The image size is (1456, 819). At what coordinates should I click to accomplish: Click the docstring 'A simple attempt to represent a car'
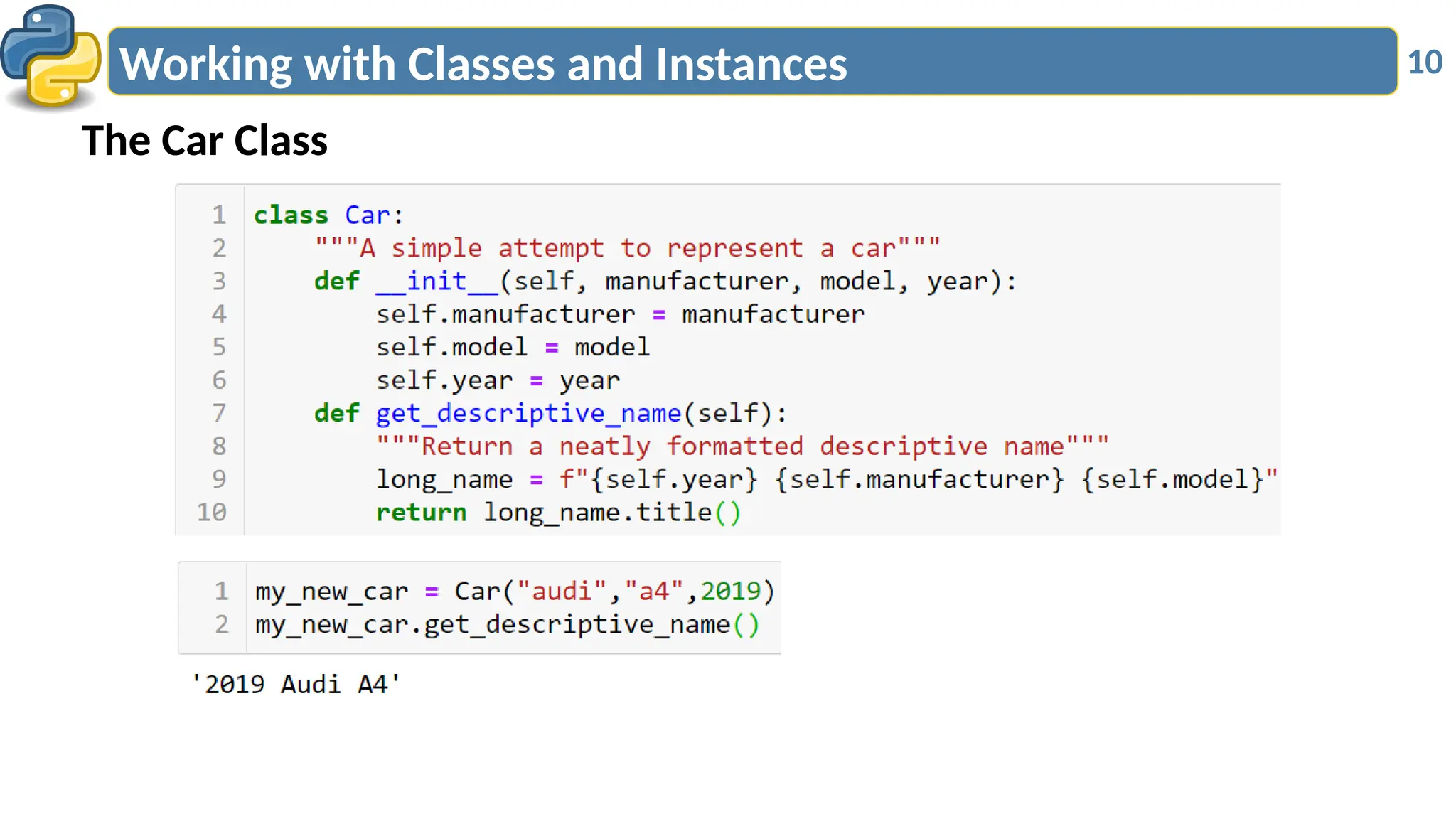[628, 248]
